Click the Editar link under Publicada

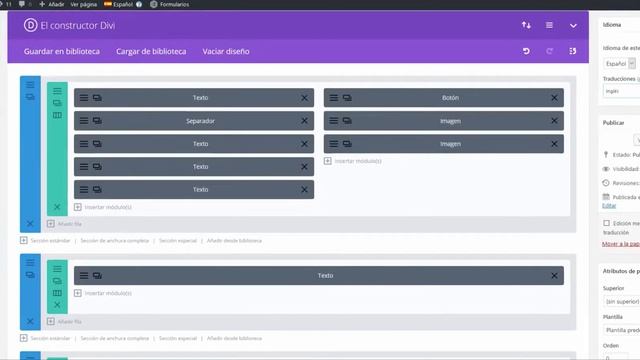pyautogui.click(x=609, y=206)
